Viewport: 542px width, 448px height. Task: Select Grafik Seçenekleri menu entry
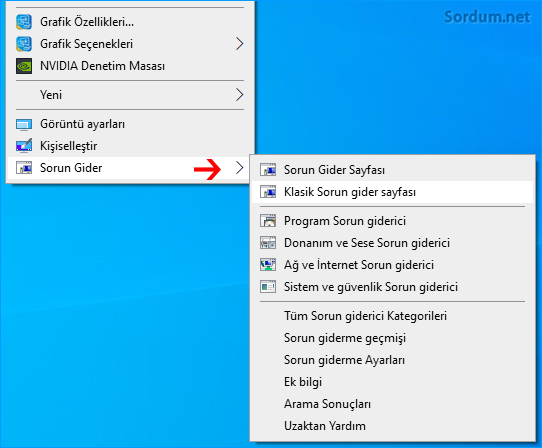(130, 44)
